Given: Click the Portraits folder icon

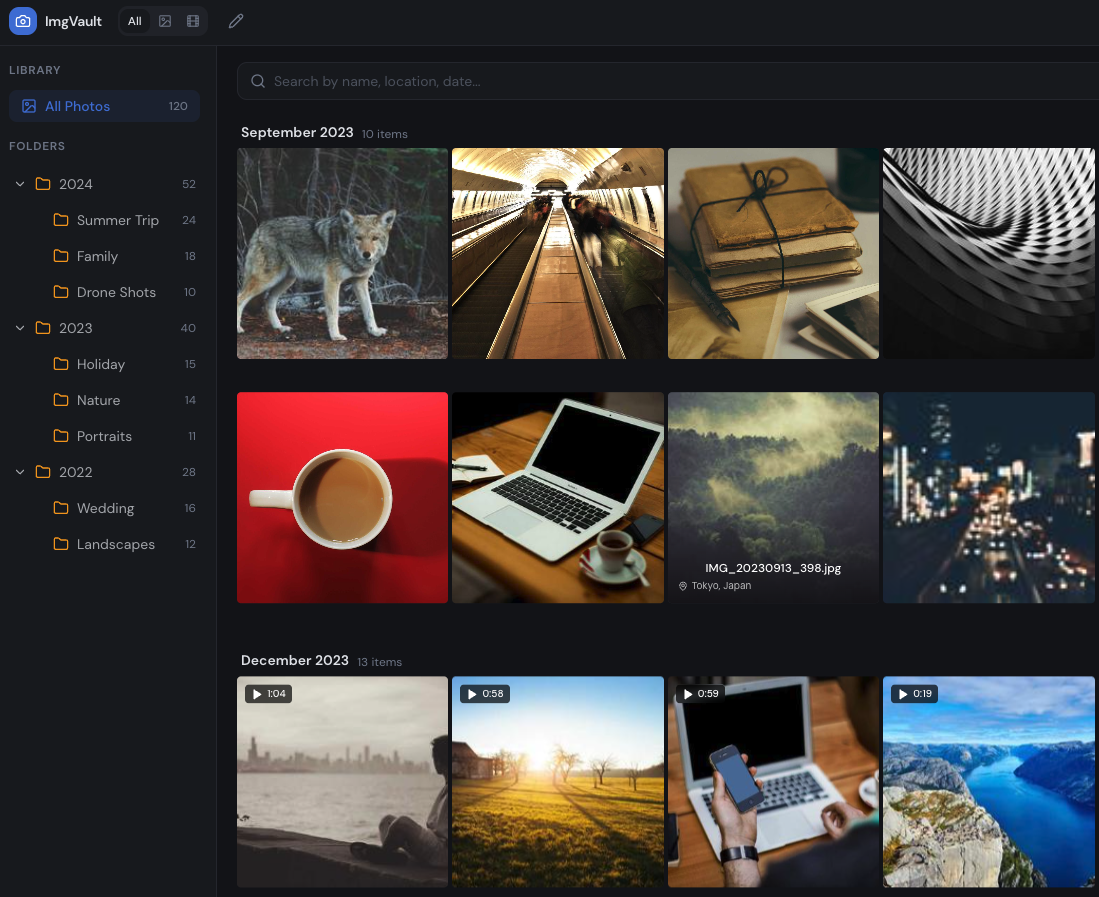Looking at the screenshot, I should click(x=61, y=436).
